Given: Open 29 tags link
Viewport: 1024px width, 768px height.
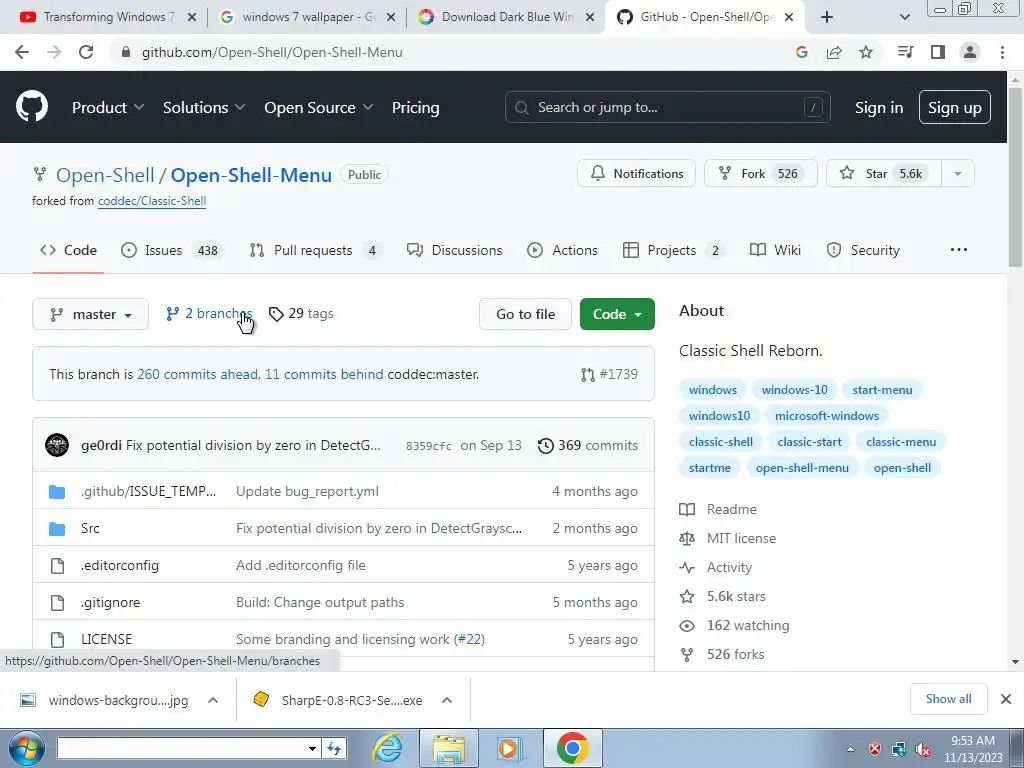Looking at the screenshot, I should pos(301,313).
